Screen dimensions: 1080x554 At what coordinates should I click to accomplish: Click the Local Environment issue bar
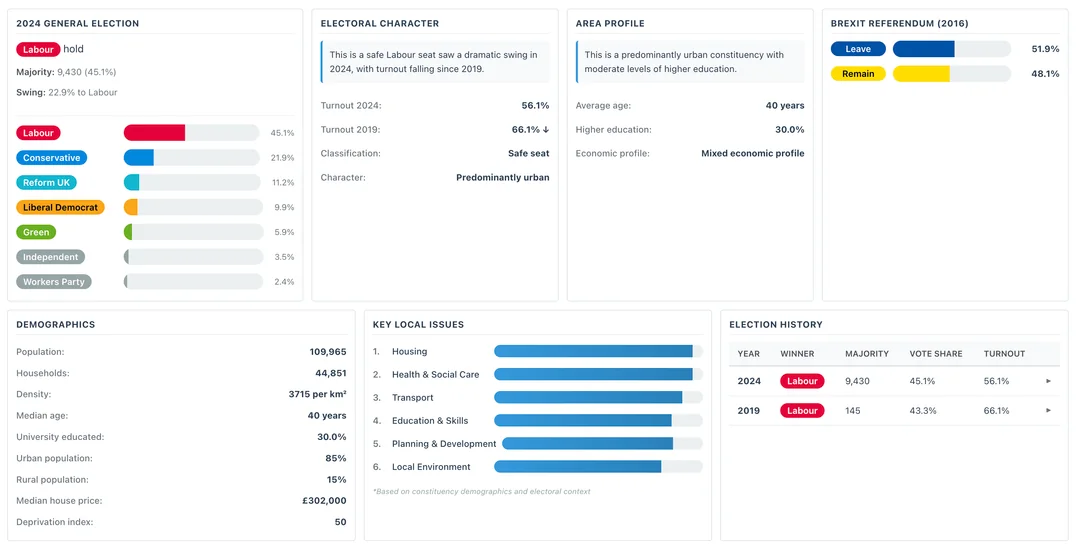pos(598,467)
